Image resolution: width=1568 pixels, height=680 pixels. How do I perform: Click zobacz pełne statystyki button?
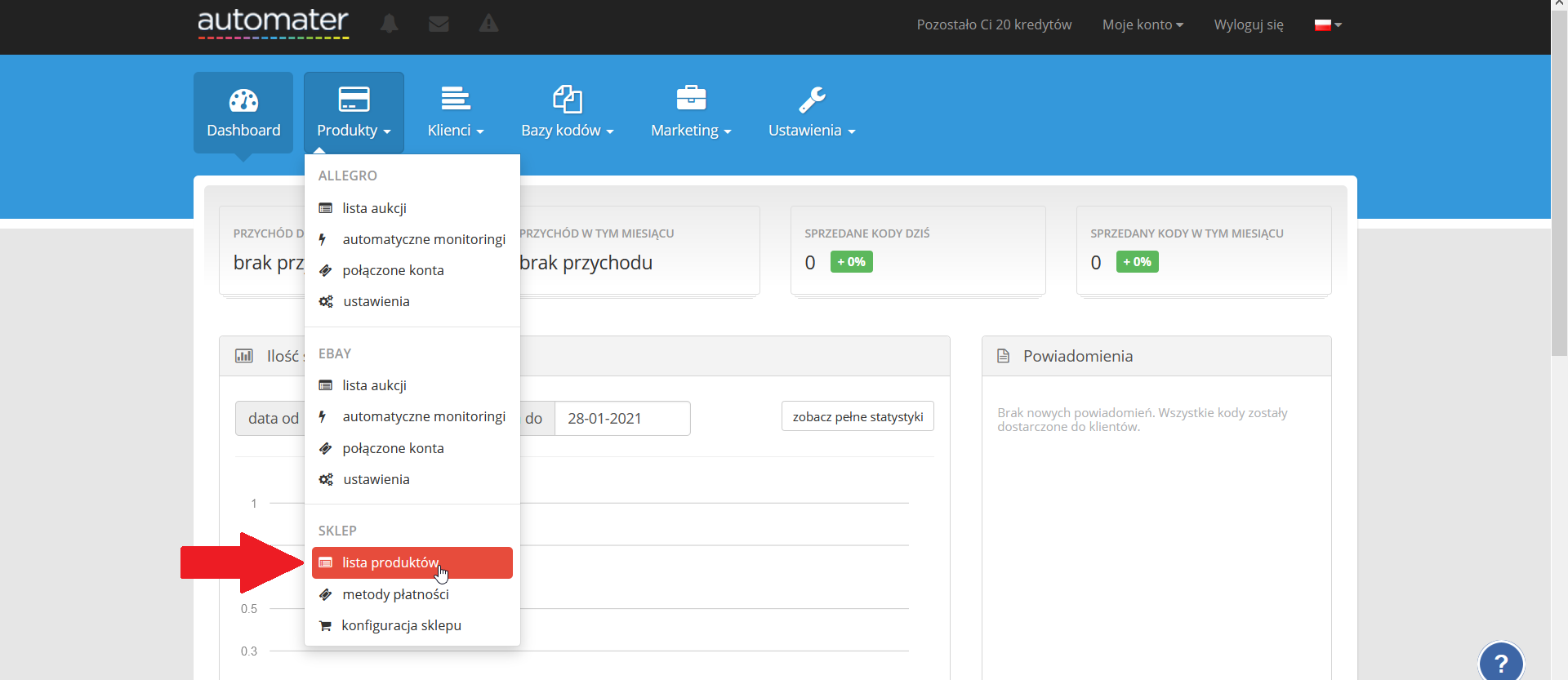click(x=857, y=416)
